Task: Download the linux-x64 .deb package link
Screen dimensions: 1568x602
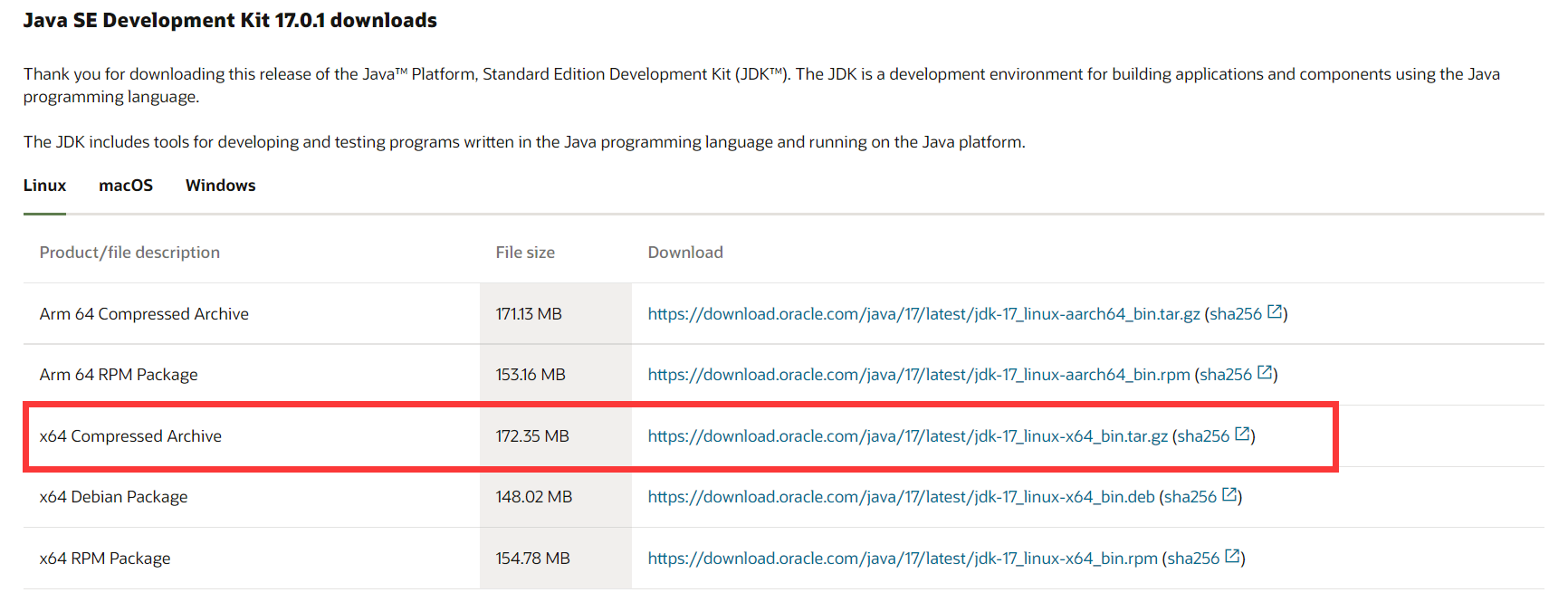Action: 901,497
